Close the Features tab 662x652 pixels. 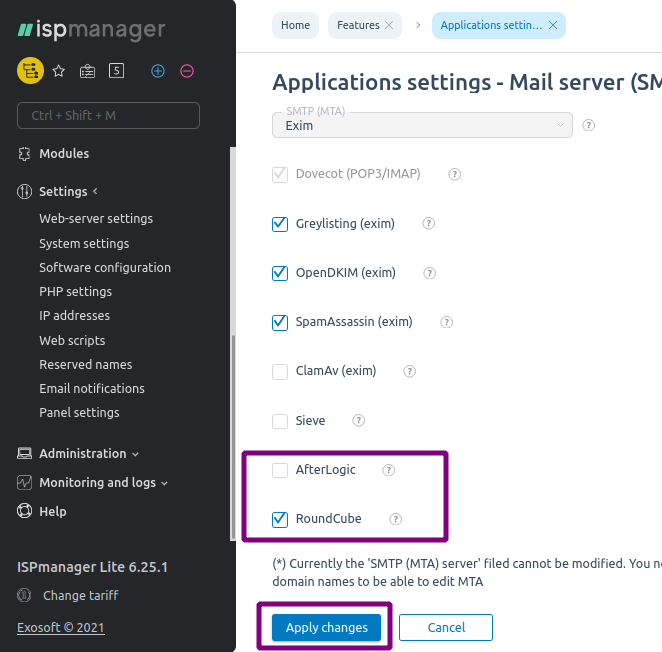[x=389, y=25]
